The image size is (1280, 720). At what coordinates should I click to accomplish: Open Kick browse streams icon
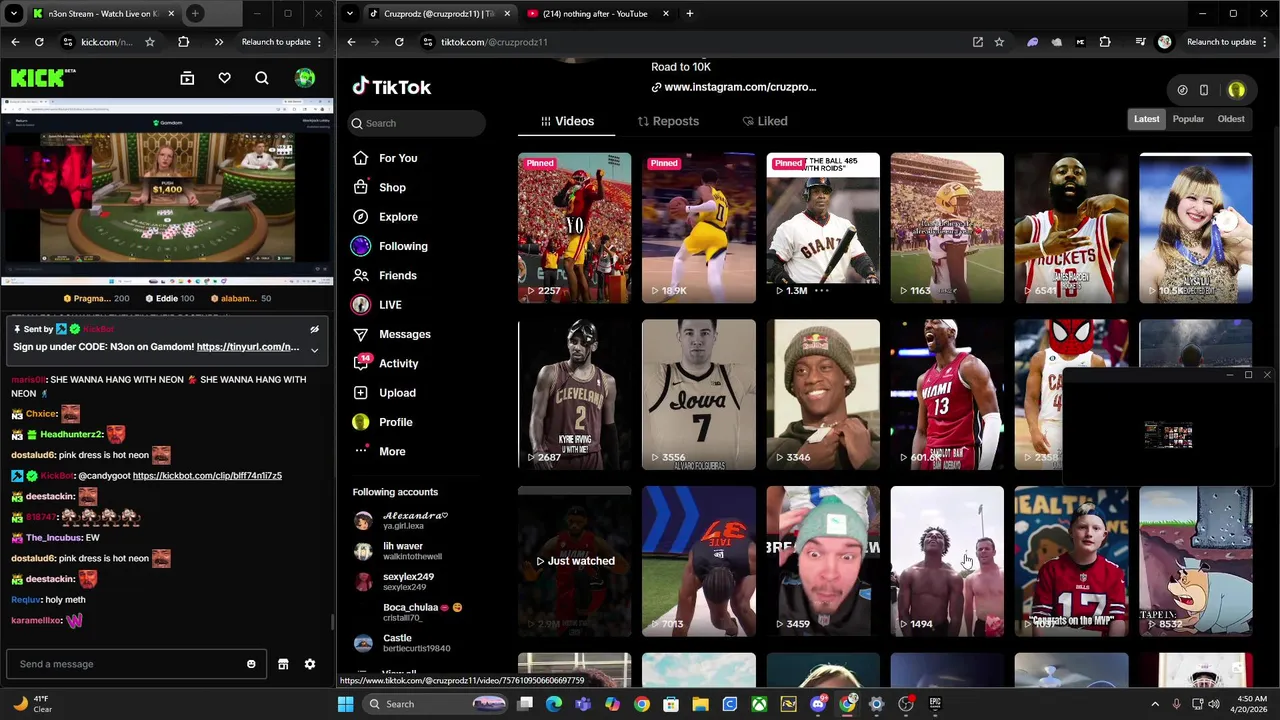point(187,78)
